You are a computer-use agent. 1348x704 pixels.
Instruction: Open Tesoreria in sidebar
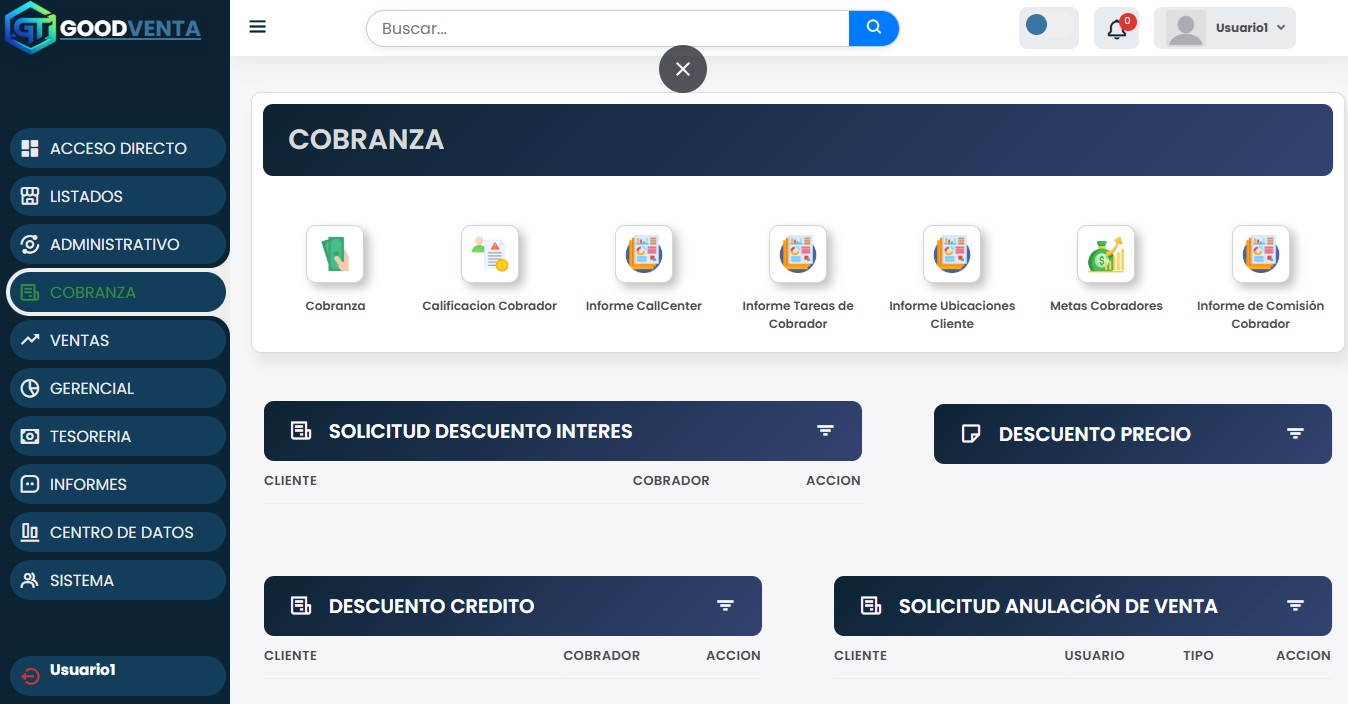click(118, 436)
